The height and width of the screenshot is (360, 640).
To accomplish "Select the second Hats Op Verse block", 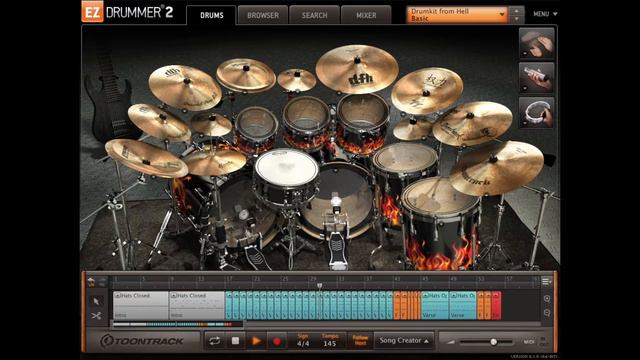I will pos(463,305).
